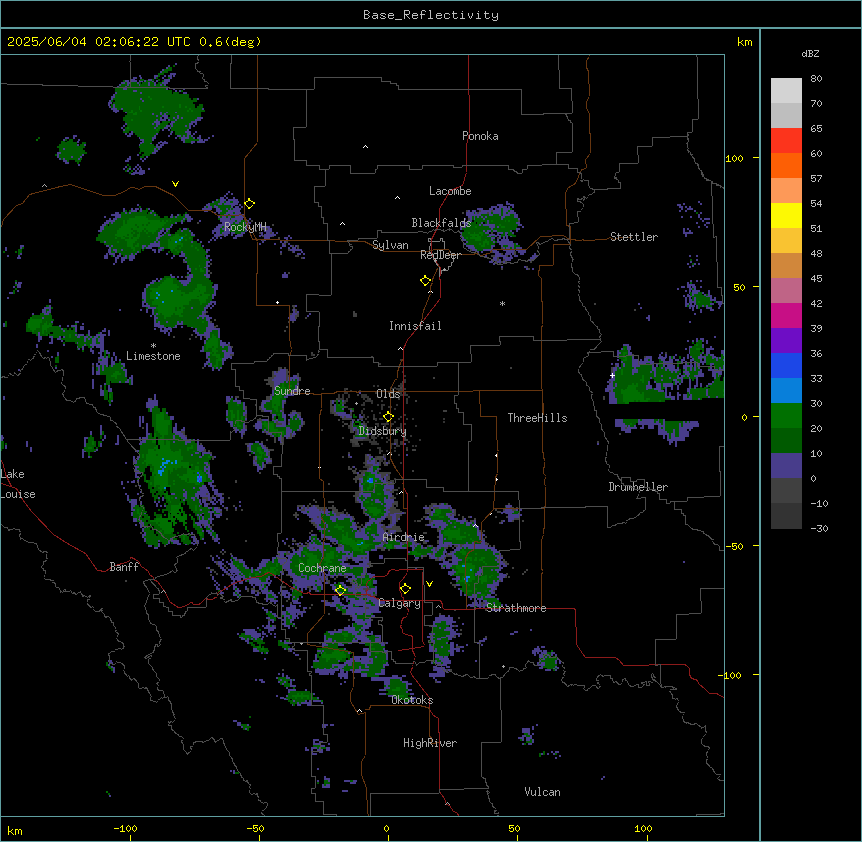Viewport: 862px width, 842px height.
Task: Click the Calgary city label
Action: tap(400, 603)
